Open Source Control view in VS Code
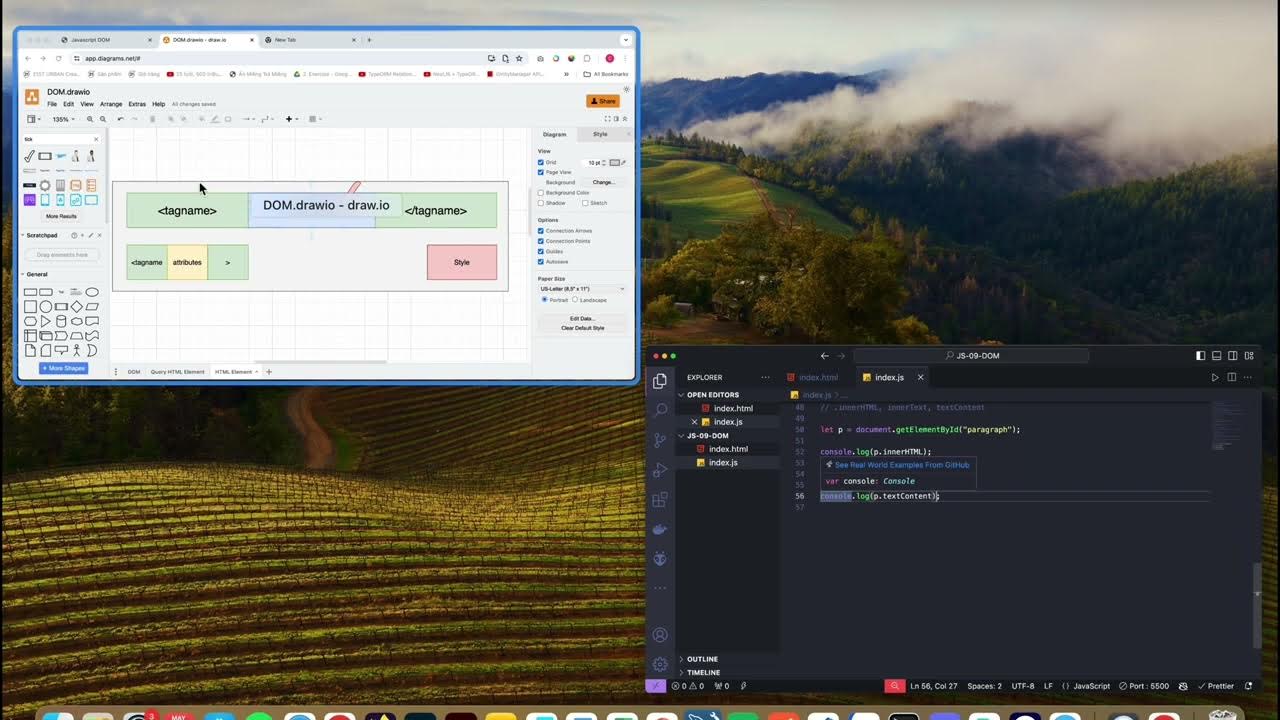The height and width of the screenshot is (720, 1280). 660,440
